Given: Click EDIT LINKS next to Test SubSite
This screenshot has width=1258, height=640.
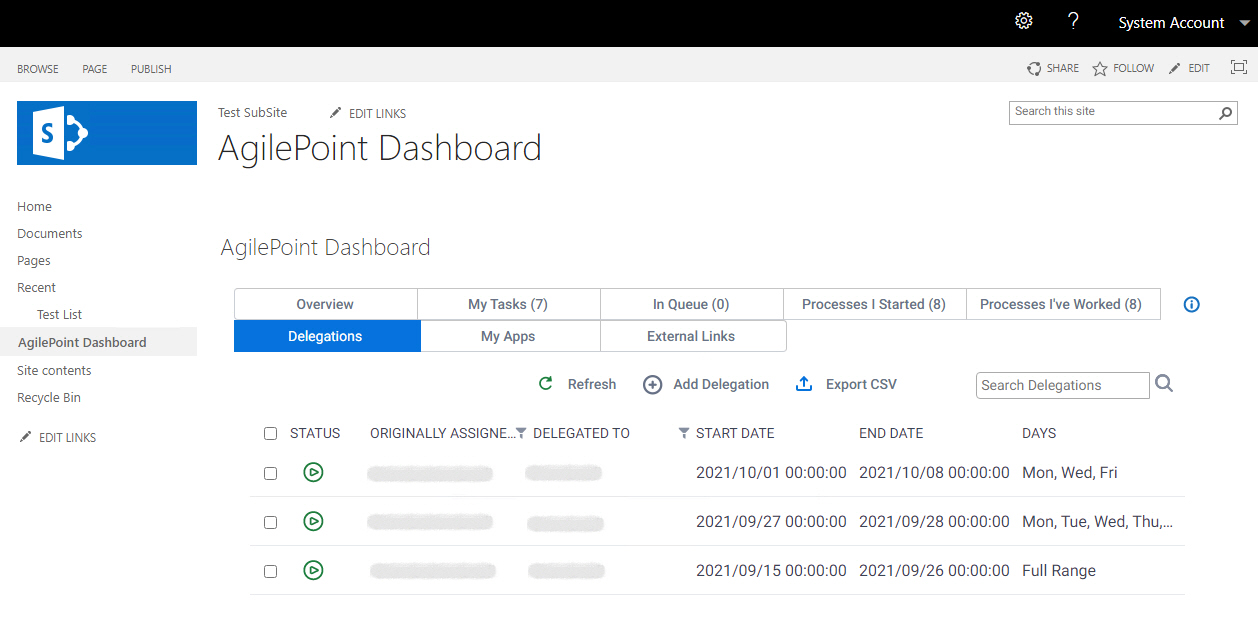Looking at the screenshot, I should (368, 113).
